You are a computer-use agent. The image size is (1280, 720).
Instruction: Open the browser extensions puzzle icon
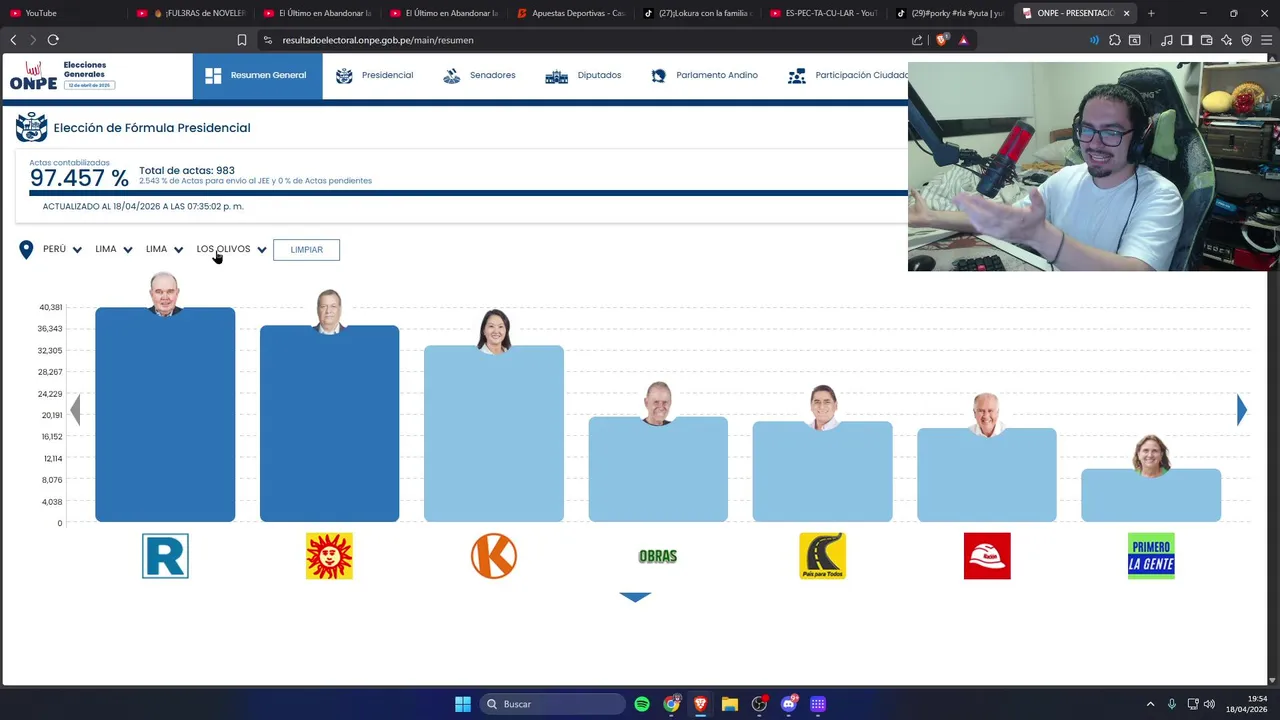1115,40
